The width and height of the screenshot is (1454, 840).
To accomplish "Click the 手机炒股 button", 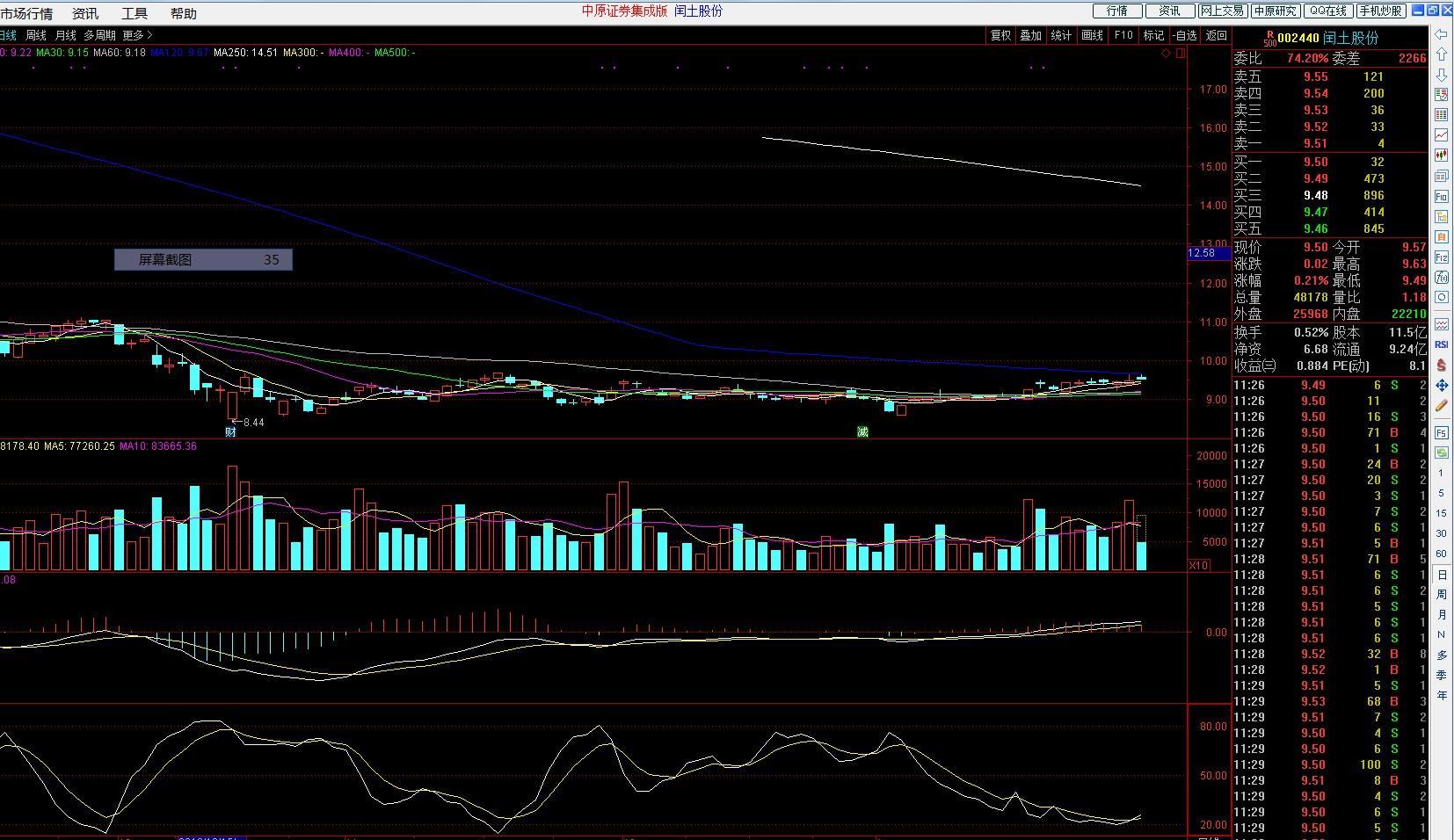I will (1381, 11).
